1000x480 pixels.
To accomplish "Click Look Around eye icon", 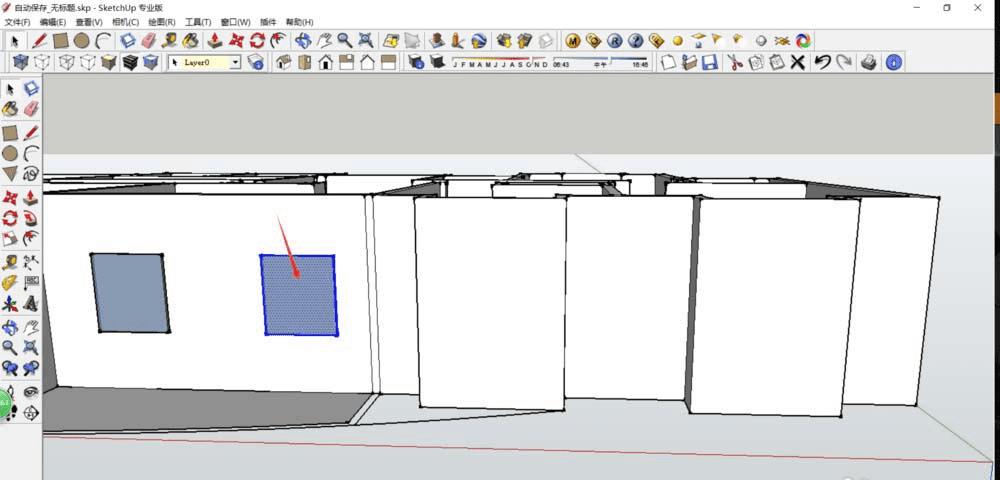I will (x=31, y=391).
